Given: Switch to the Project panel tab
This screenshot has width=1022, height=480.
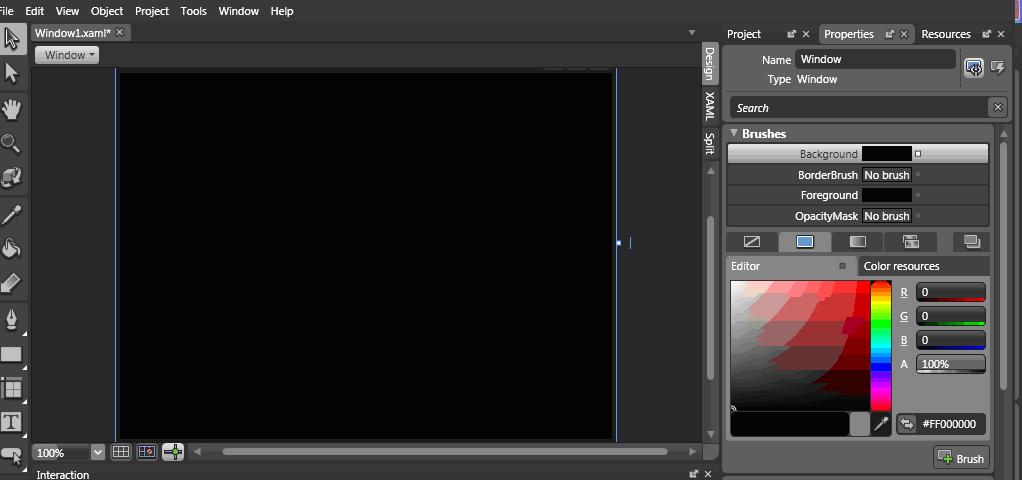Looking at the screenshot, I should click(744, 35).
